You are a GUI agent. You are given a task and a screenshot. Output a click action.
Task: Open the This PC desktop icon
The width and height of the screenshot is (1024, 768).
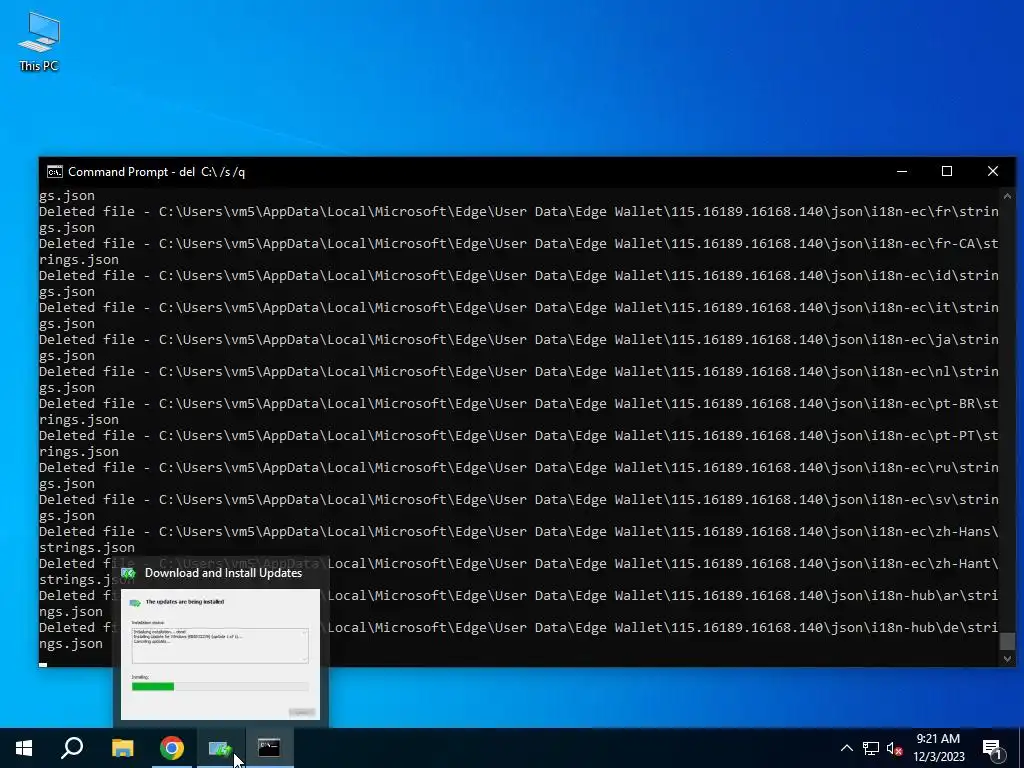click(x=39, y=41)
